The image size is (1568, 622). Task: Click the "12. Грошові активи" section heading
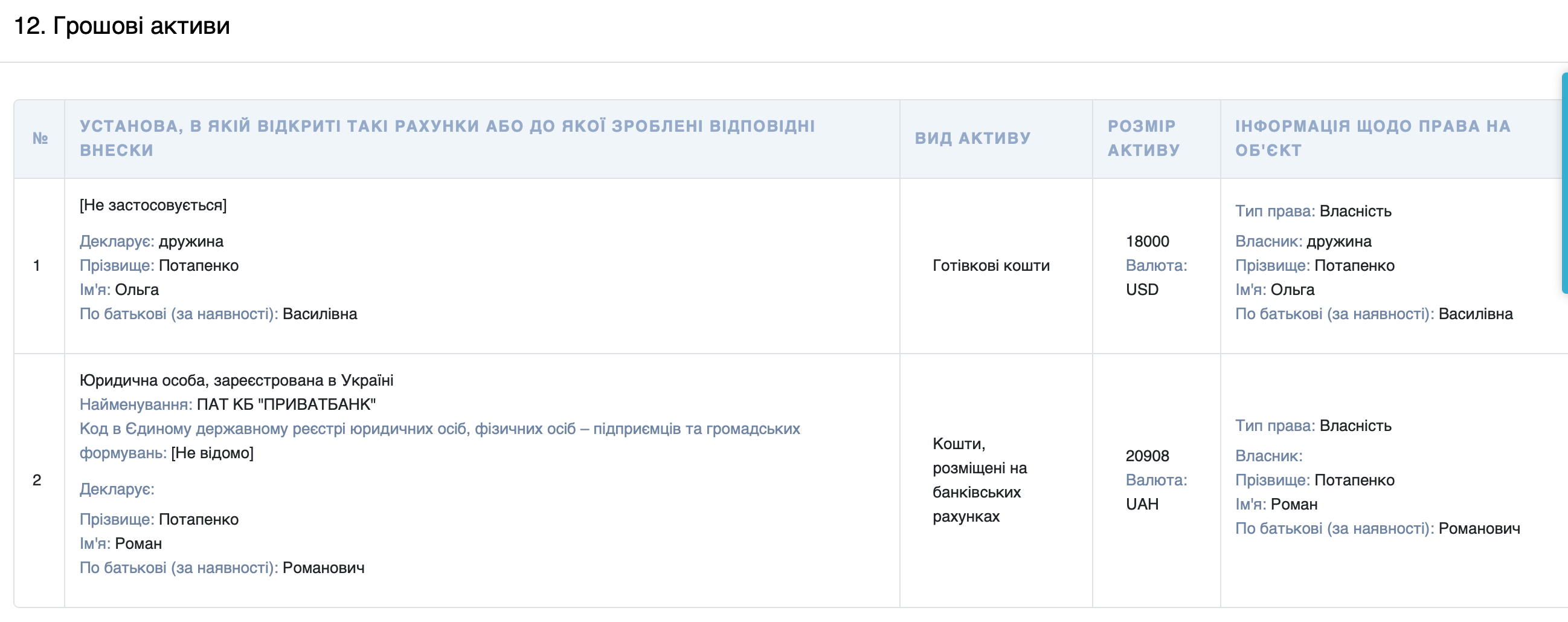[122, 26]
